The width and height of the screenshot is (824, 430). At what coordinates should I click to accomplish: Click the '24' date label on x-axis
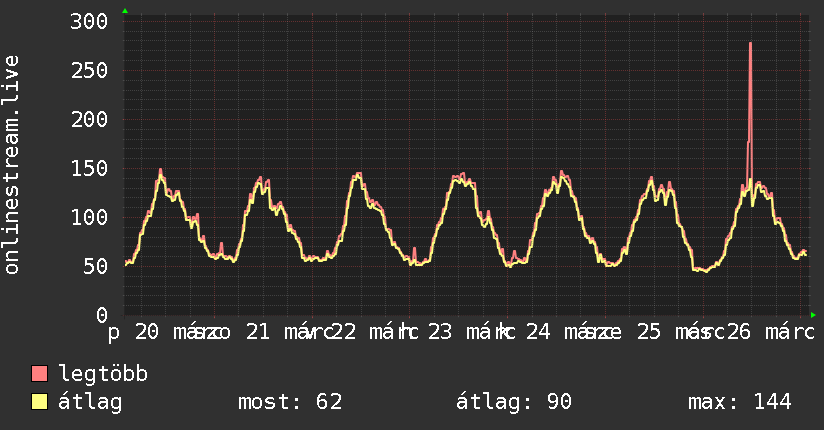click(x=538, y=332)
